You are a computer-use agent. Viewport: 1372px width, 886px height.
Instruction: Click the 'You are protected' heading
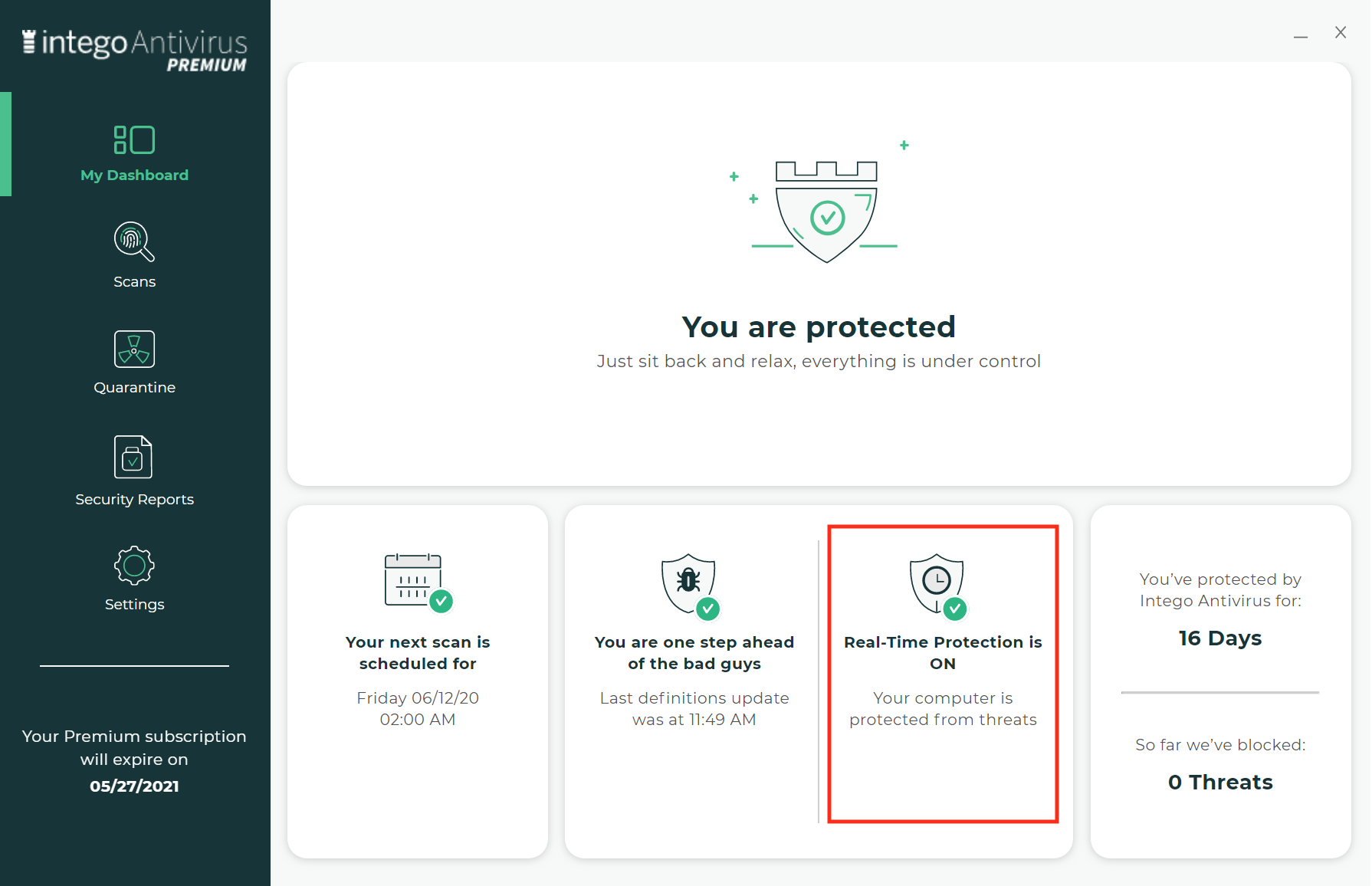[819, 327]
